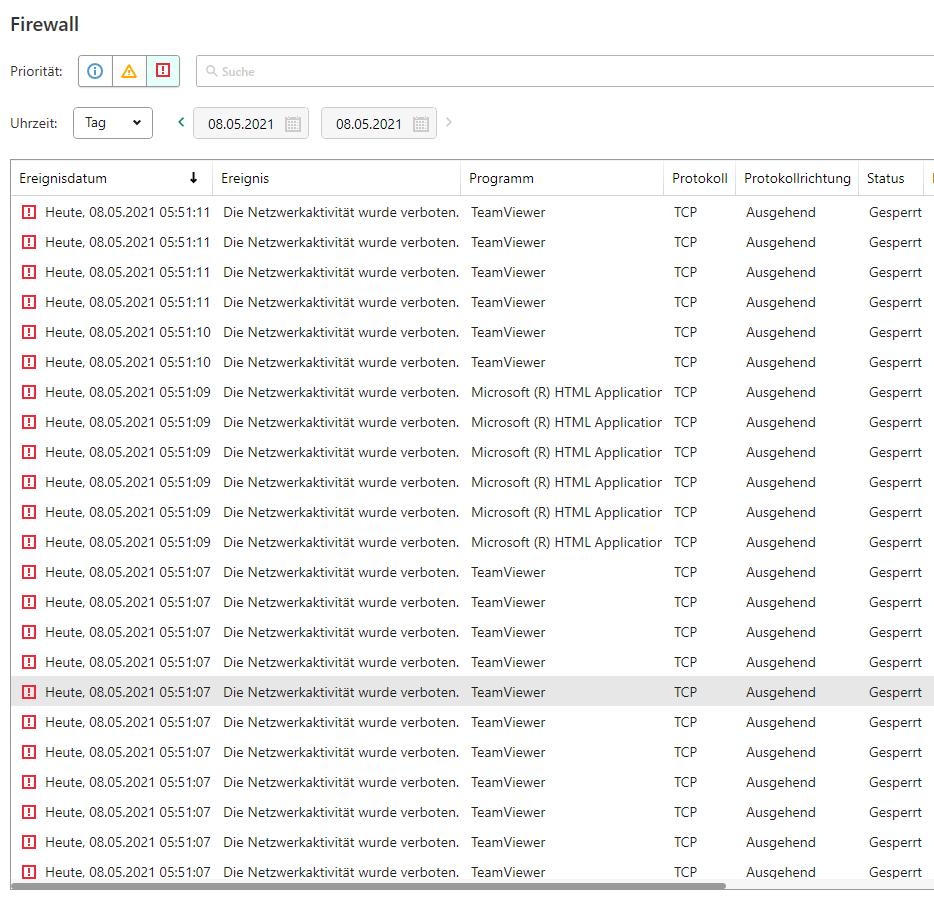Viewport: 934px width, 906px height.
Task: Toggle the info priority filter icon
Action: [x=96, y=71]
